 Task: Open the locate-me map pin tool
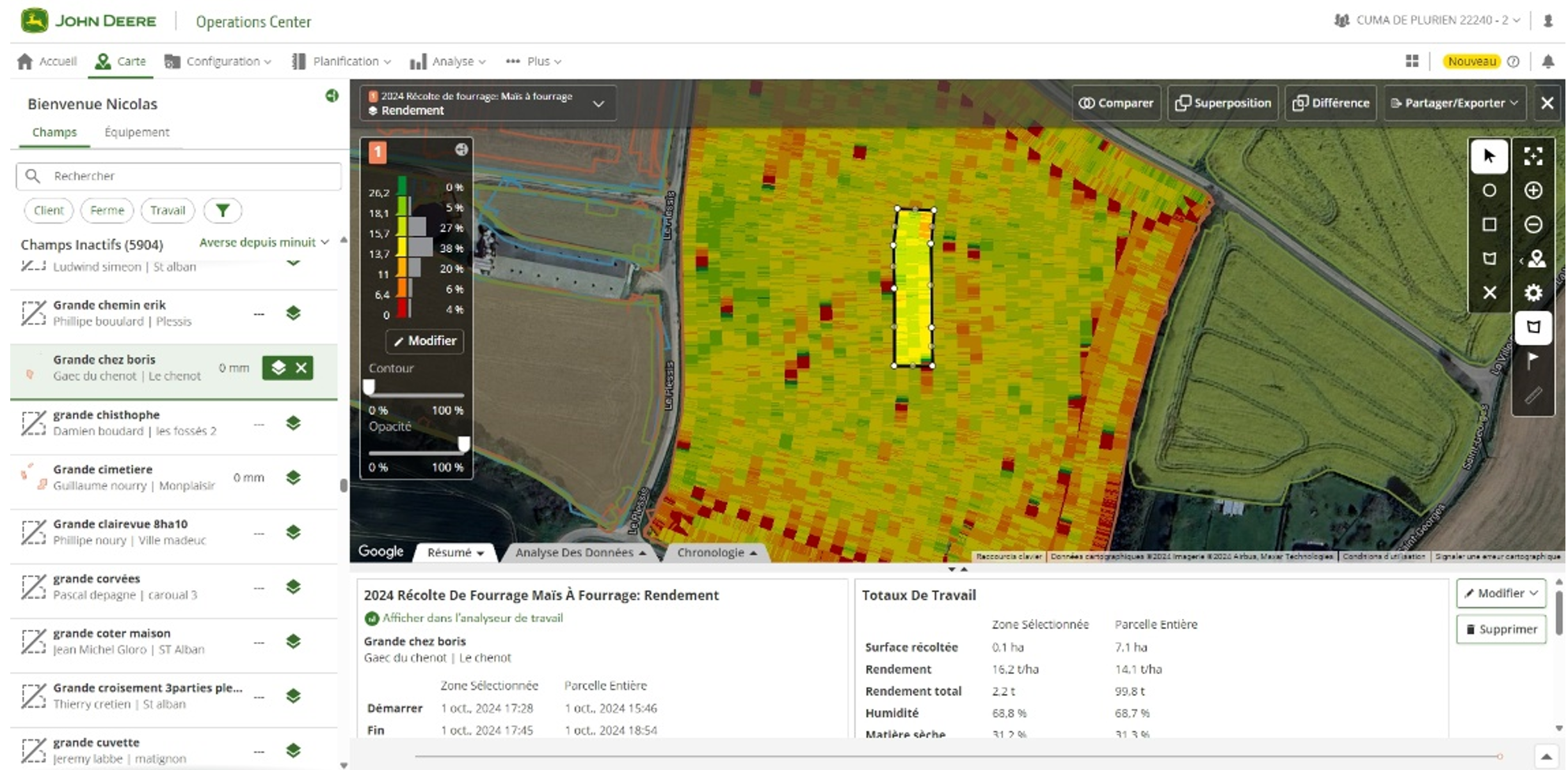point(1535,259)
